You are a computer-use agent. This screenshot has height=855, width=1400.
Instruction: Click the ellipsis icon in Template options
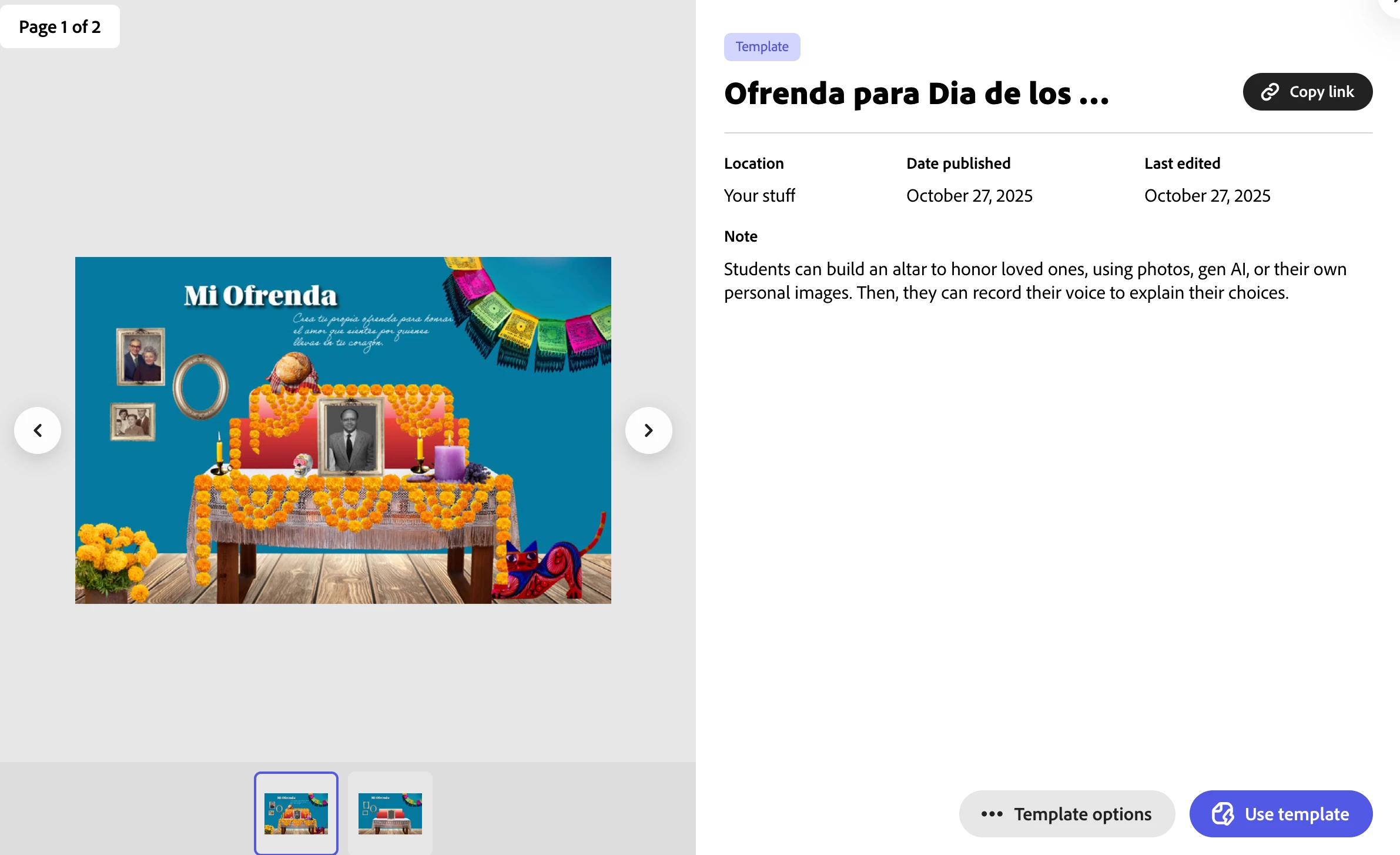pyautogui.click(x=992, y=814)
